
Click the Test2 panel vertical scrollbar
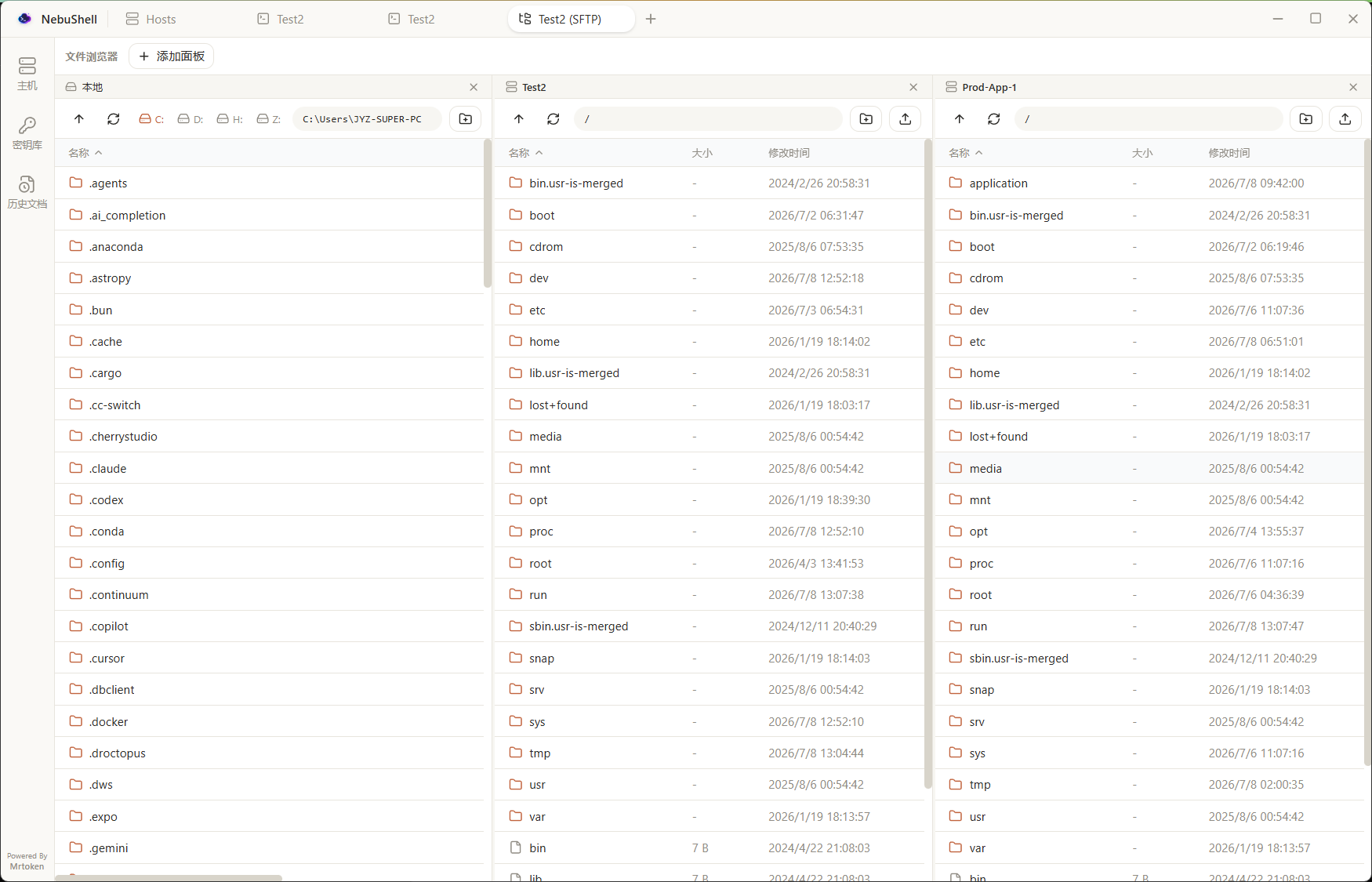pyautogui.click(x=928, y=464)
